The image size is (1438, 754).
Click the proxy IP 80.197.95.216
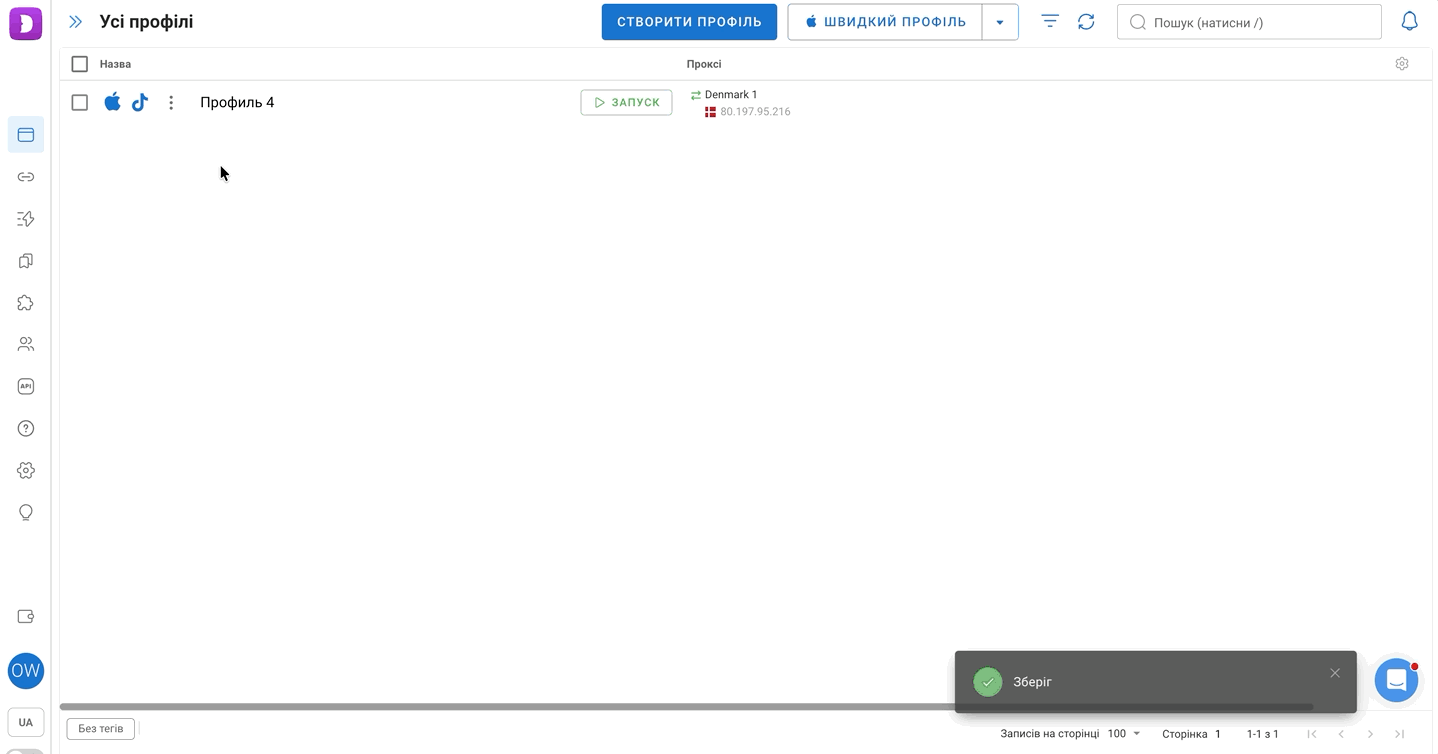click(755, 112)
